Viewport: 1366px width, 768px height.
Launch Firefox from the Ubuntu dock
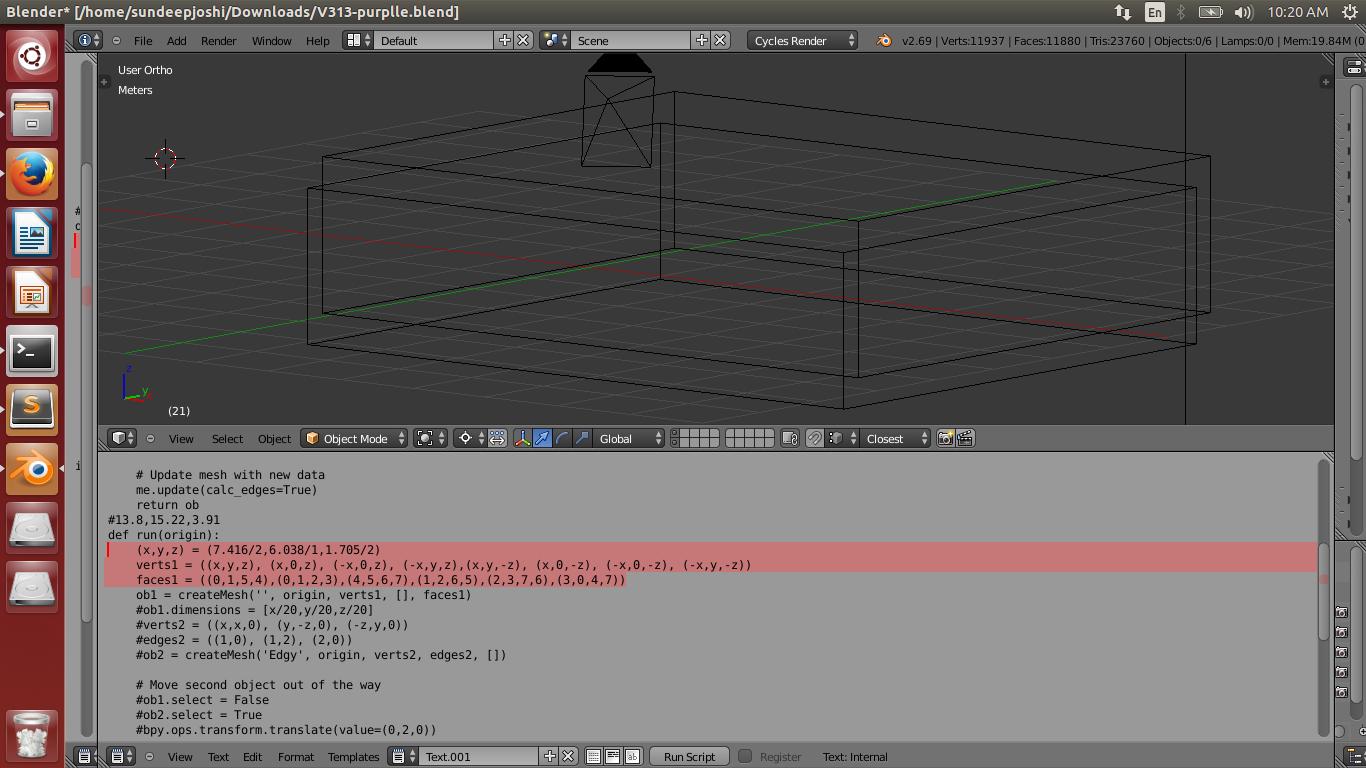[31, 173]
